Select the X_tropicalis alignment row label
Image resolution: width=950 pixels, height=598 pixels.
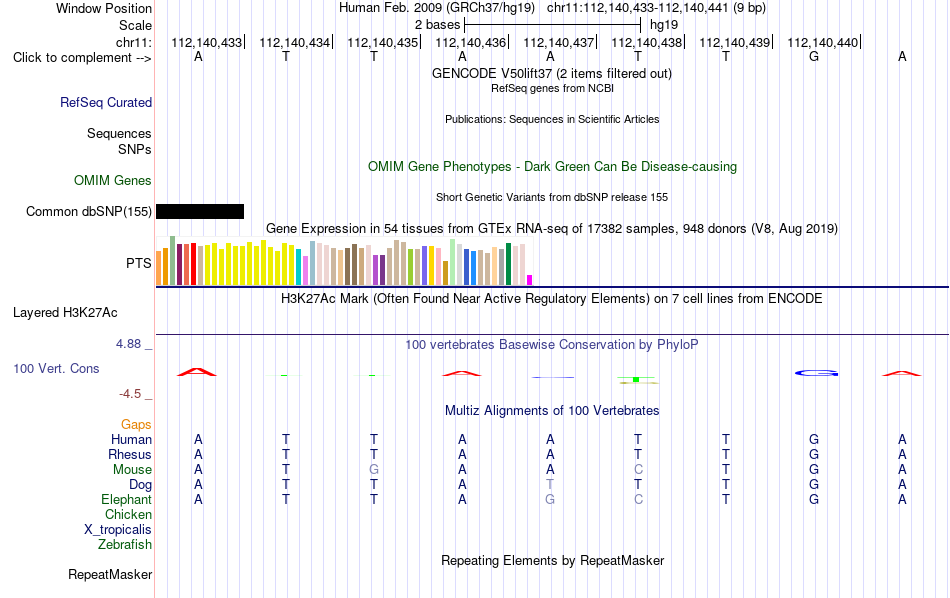[118, 530]
